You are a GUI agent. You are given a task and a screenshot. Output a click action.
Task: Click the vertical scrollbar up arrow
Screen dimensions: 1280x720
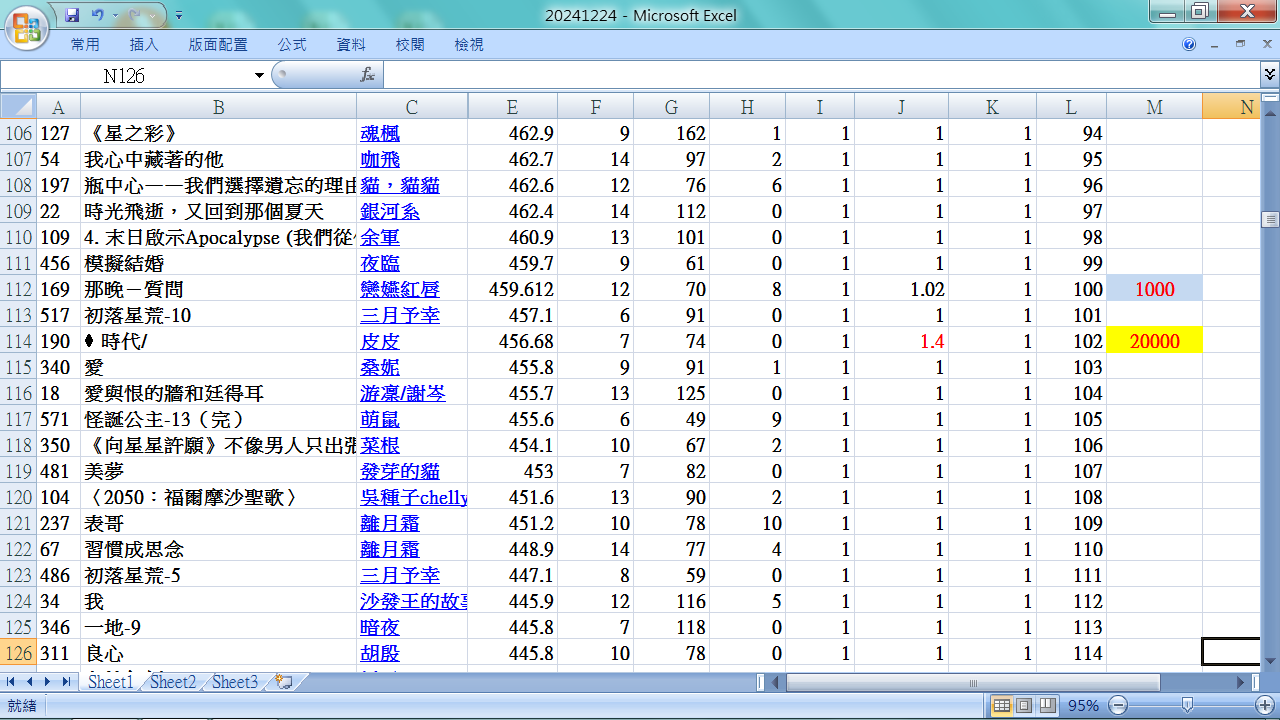point(1270,112)
